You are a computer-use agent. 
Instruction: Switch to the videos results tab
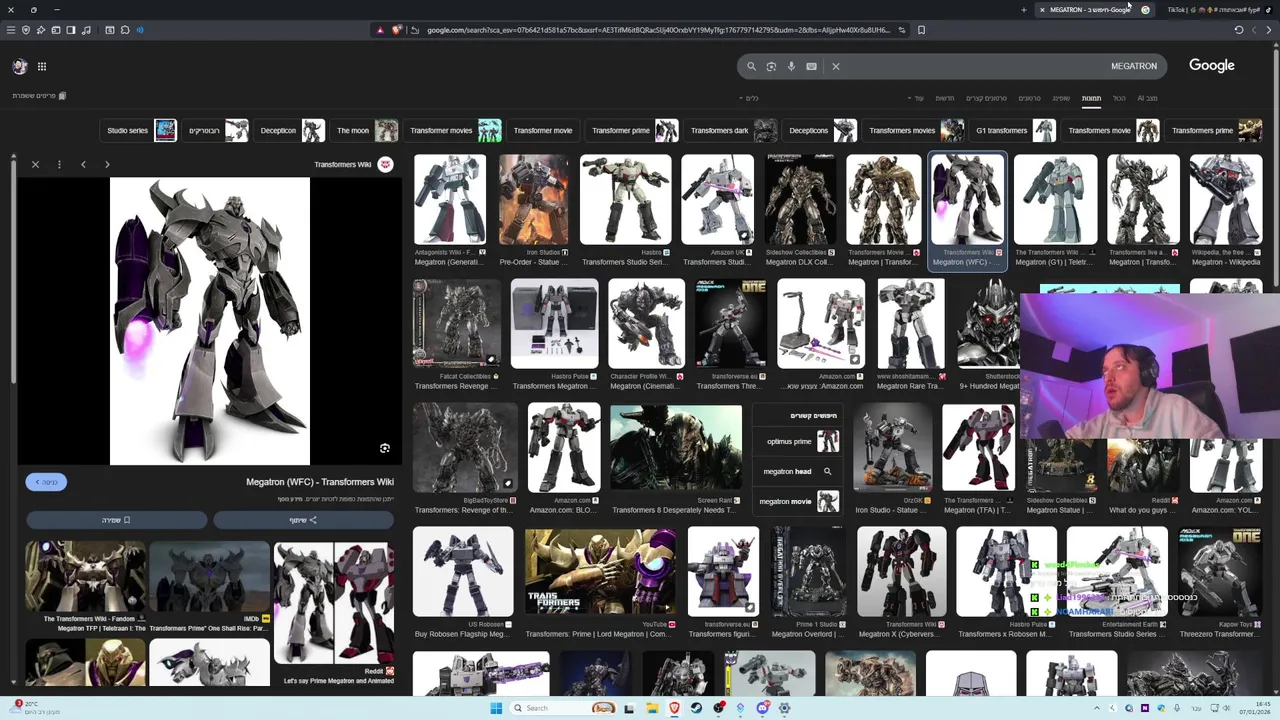(1029, 98)
